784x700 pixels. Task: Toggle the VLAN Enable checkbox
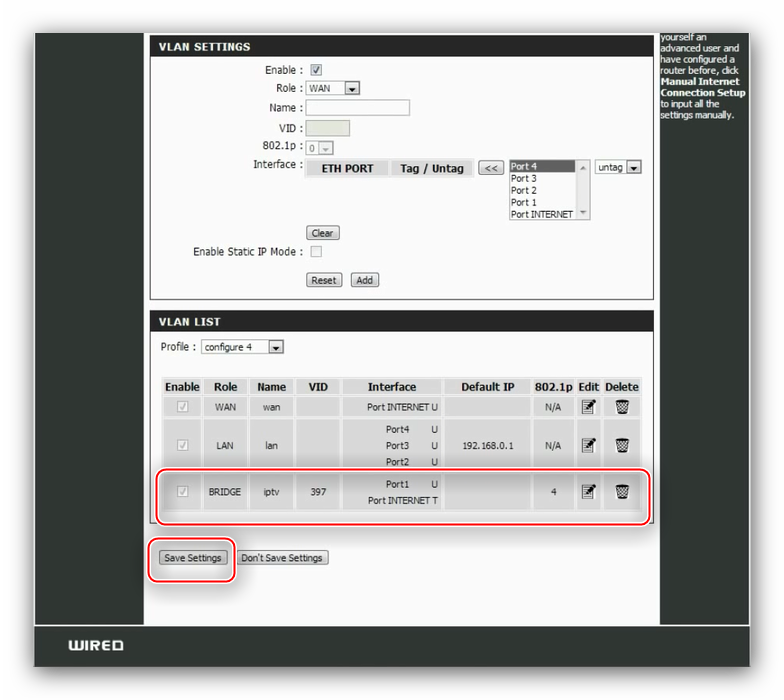point(316,70)
